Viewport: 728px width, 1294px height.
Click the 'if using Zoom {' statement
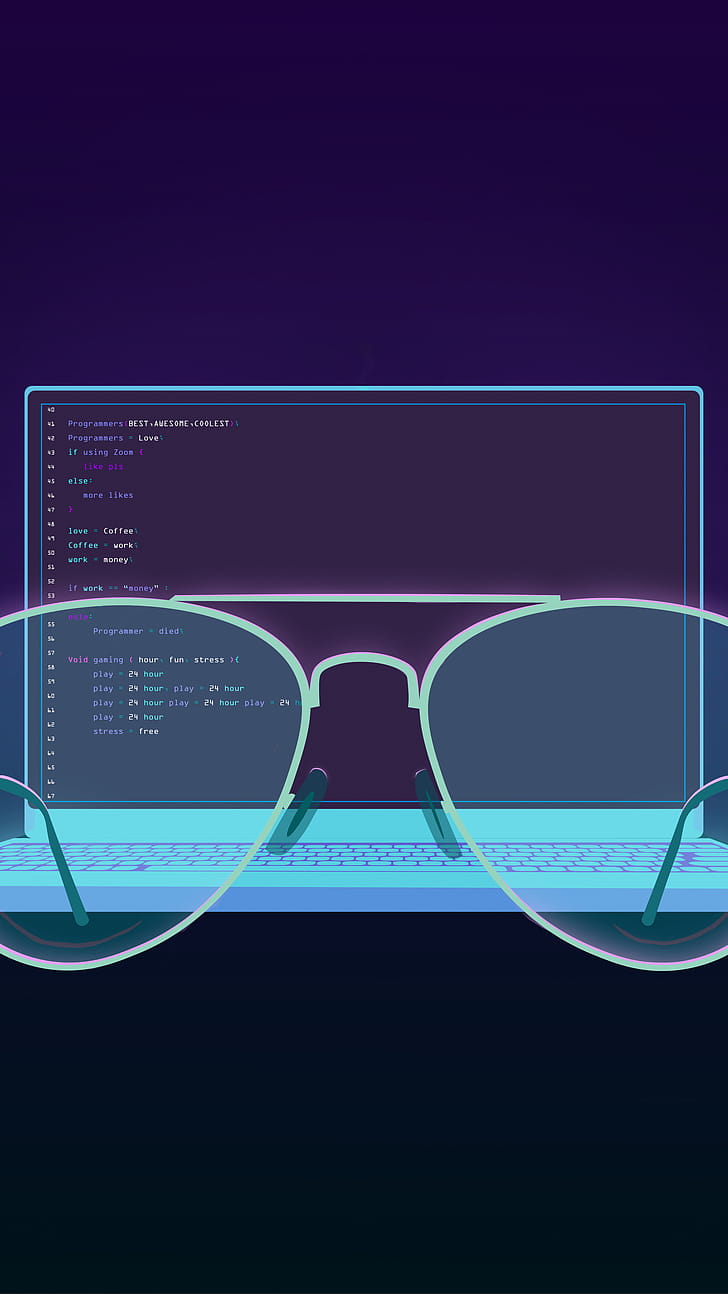coord(106,452)
